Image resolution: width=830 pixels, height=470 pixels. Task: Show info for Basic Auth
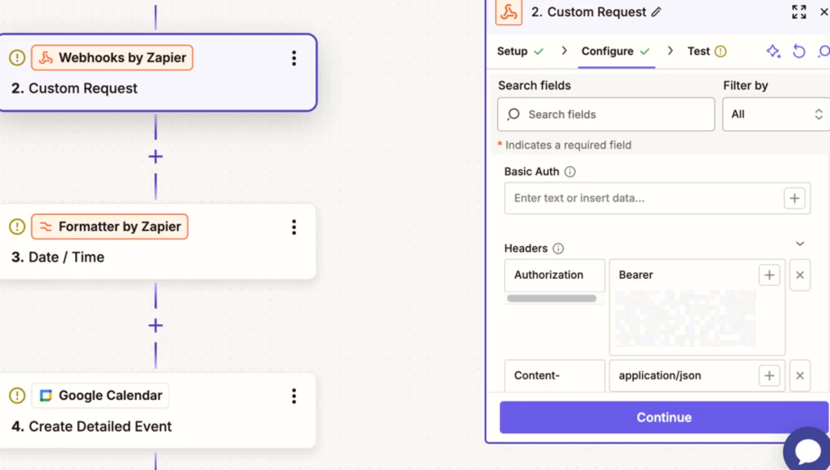(x=570, y=171)
